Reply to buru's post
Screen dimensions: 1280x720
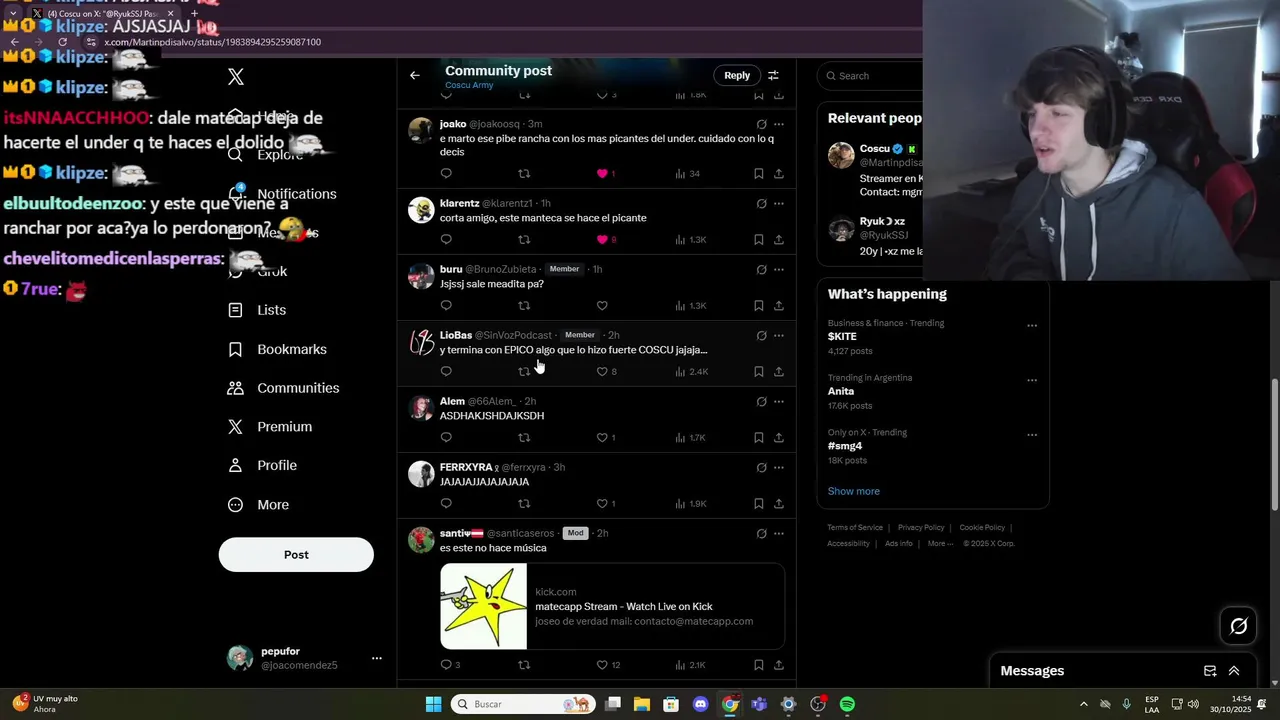[446, 306]
